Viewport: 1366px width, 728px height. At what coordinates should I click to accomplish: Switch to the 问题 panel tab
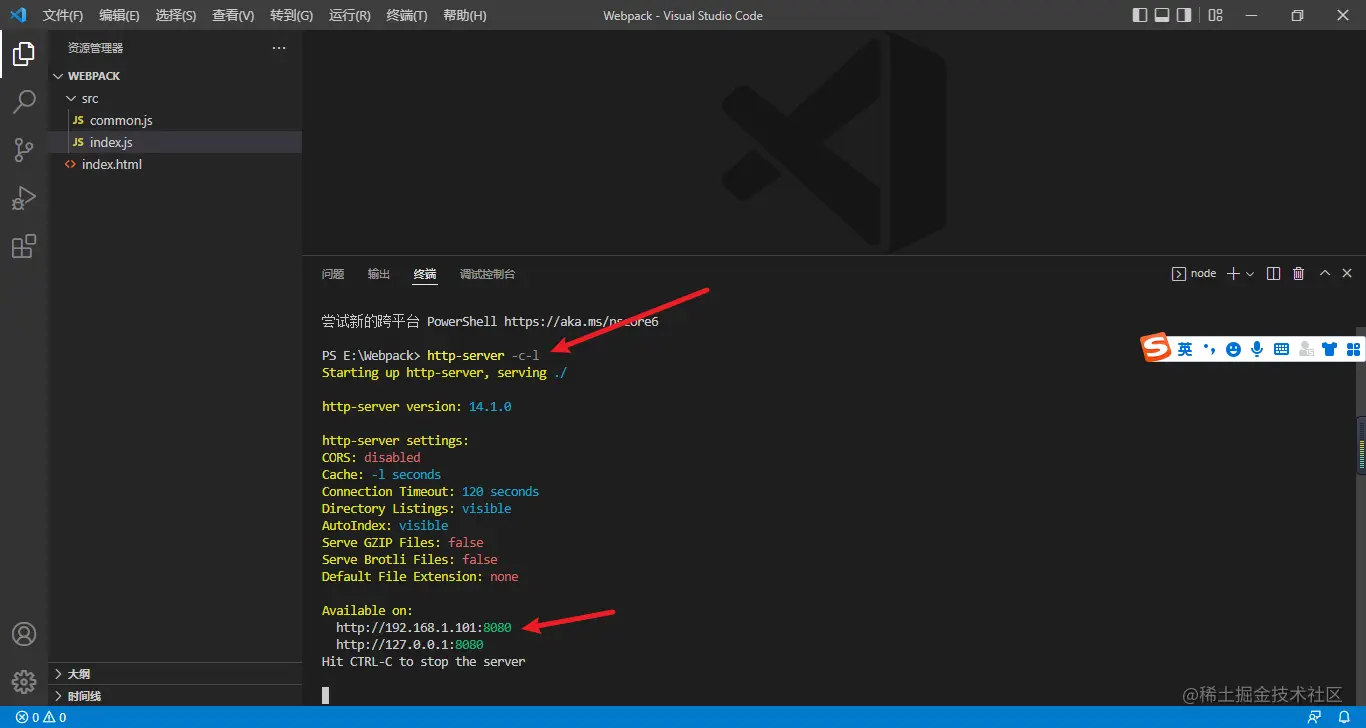[333, 274]
